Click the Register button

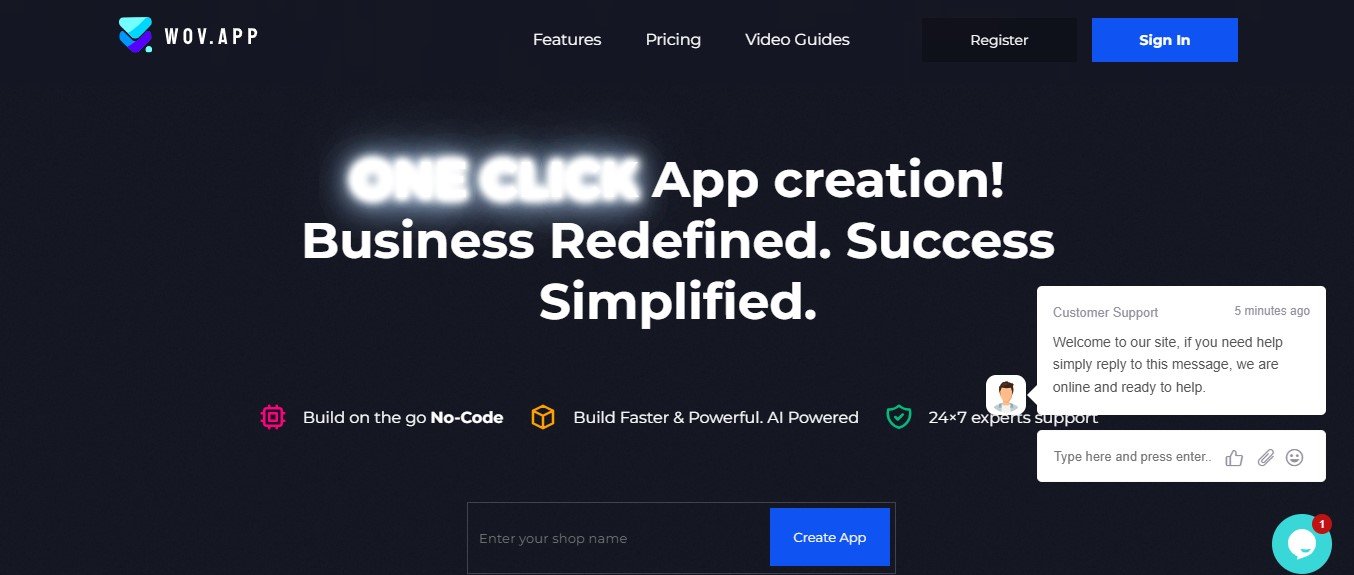tap(999, 40)
